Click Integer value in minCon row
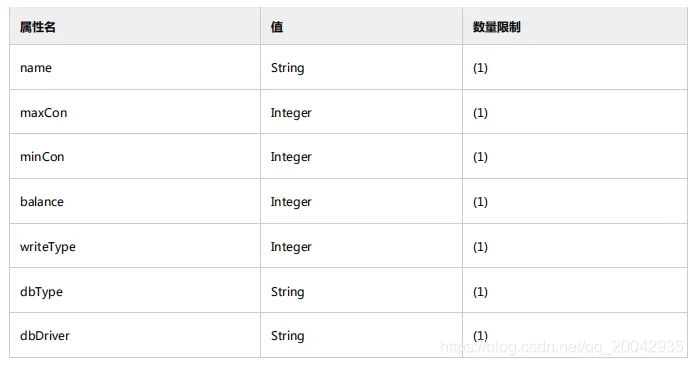Screen dimensions: 693x365 291,157
